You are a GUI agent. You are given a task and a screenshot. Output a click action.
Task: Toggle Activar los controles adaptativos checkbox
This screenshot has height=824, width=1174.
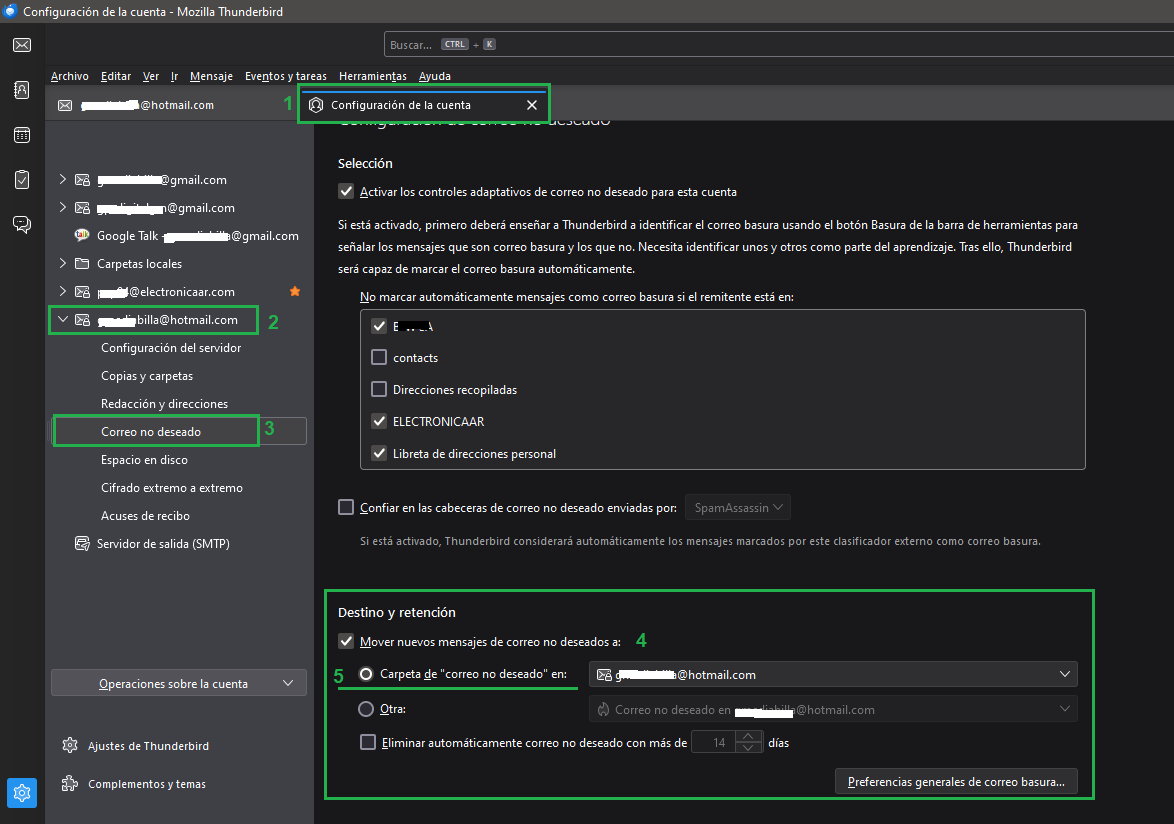346,192
